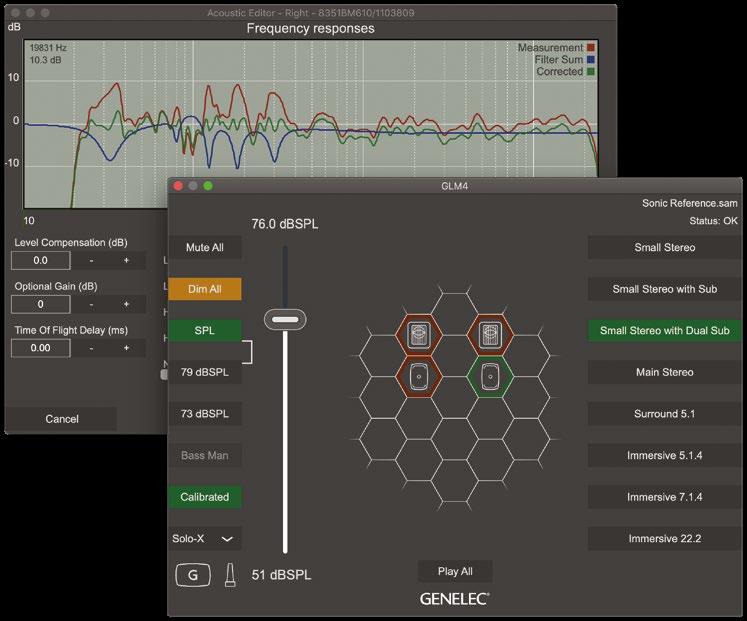Increase Optional Gain with plus button
Image resolution: width=747 pixels, height=621 pixels.
(127, 304)
